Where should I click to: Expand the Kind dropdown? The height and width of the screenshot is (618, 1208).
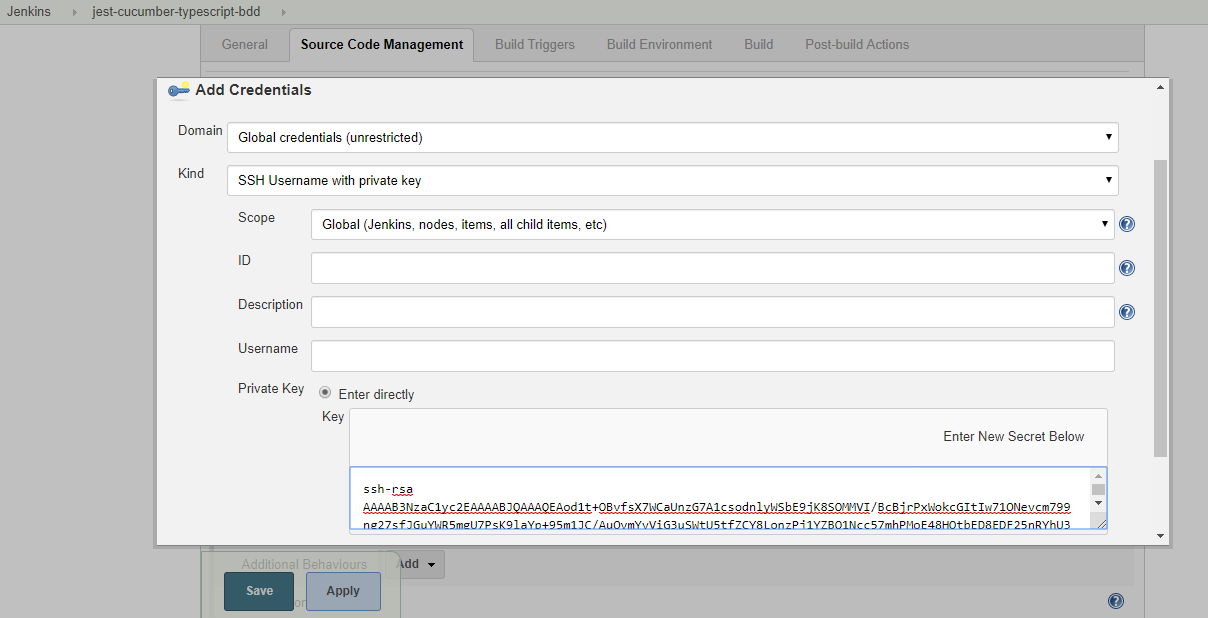click(x=672, y=181)
